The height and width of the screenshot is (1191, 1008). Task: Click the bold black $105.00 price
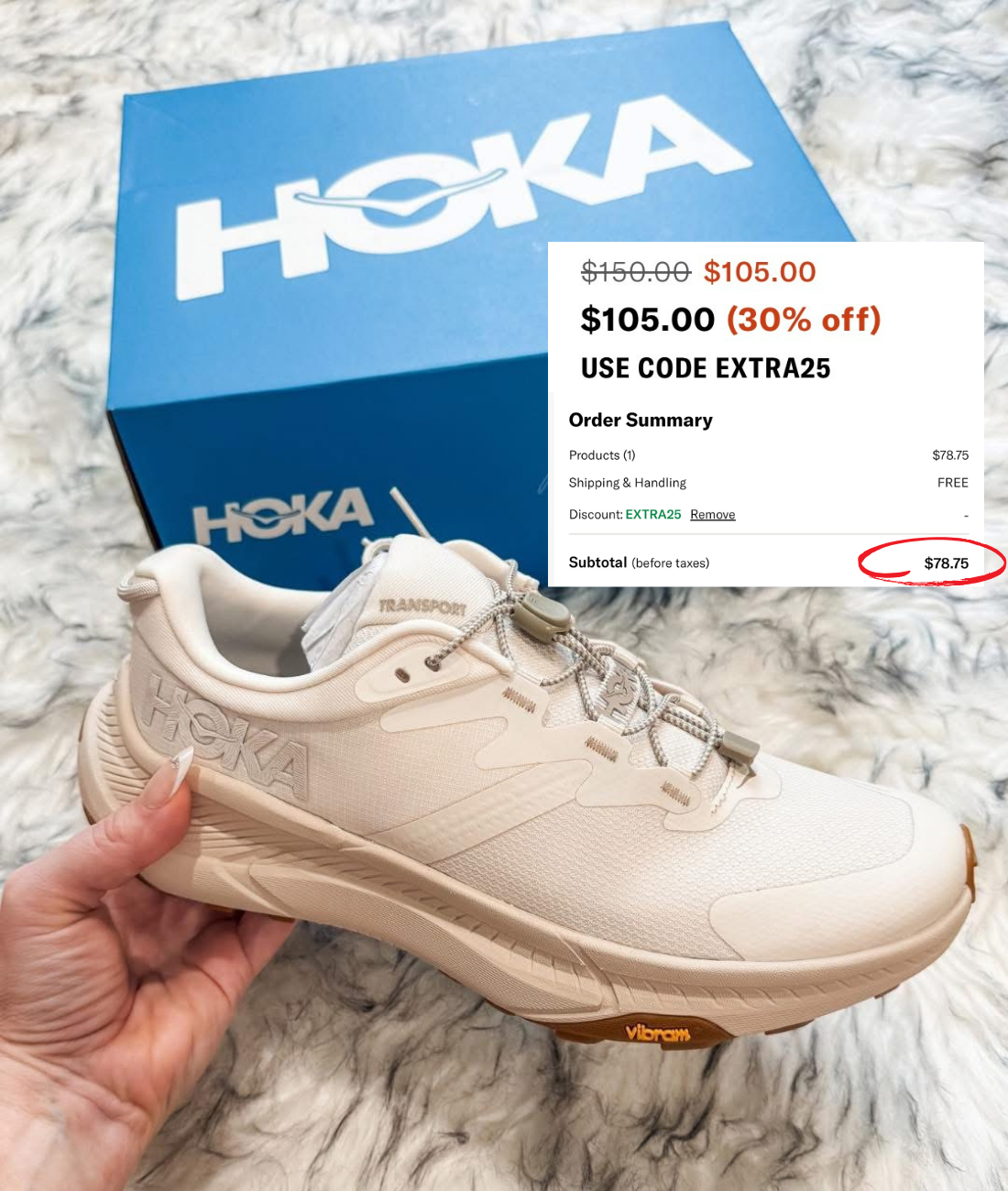click(x=648, y=320)
